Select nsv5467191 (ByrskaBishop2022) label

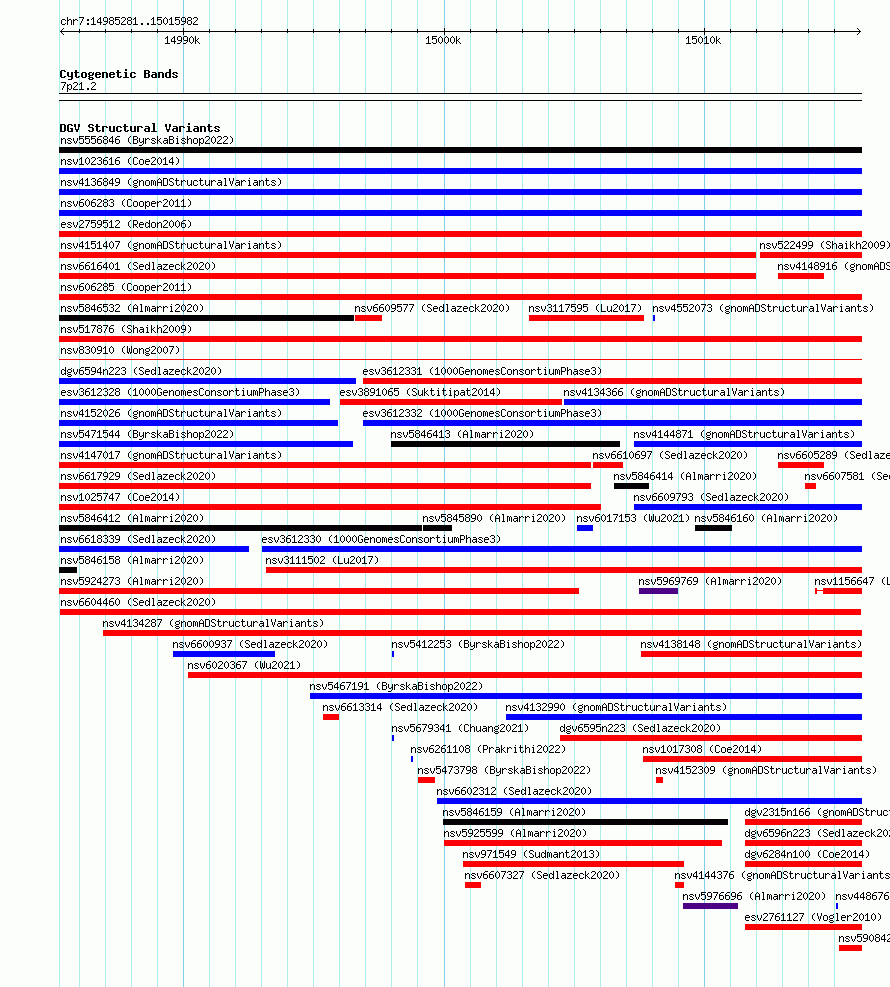(396, 686)
